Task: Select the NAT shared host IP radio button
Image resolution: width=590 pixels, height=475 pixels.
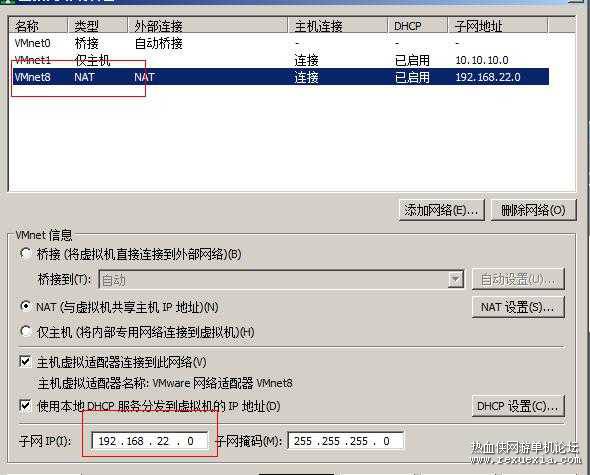Action: 26,306
